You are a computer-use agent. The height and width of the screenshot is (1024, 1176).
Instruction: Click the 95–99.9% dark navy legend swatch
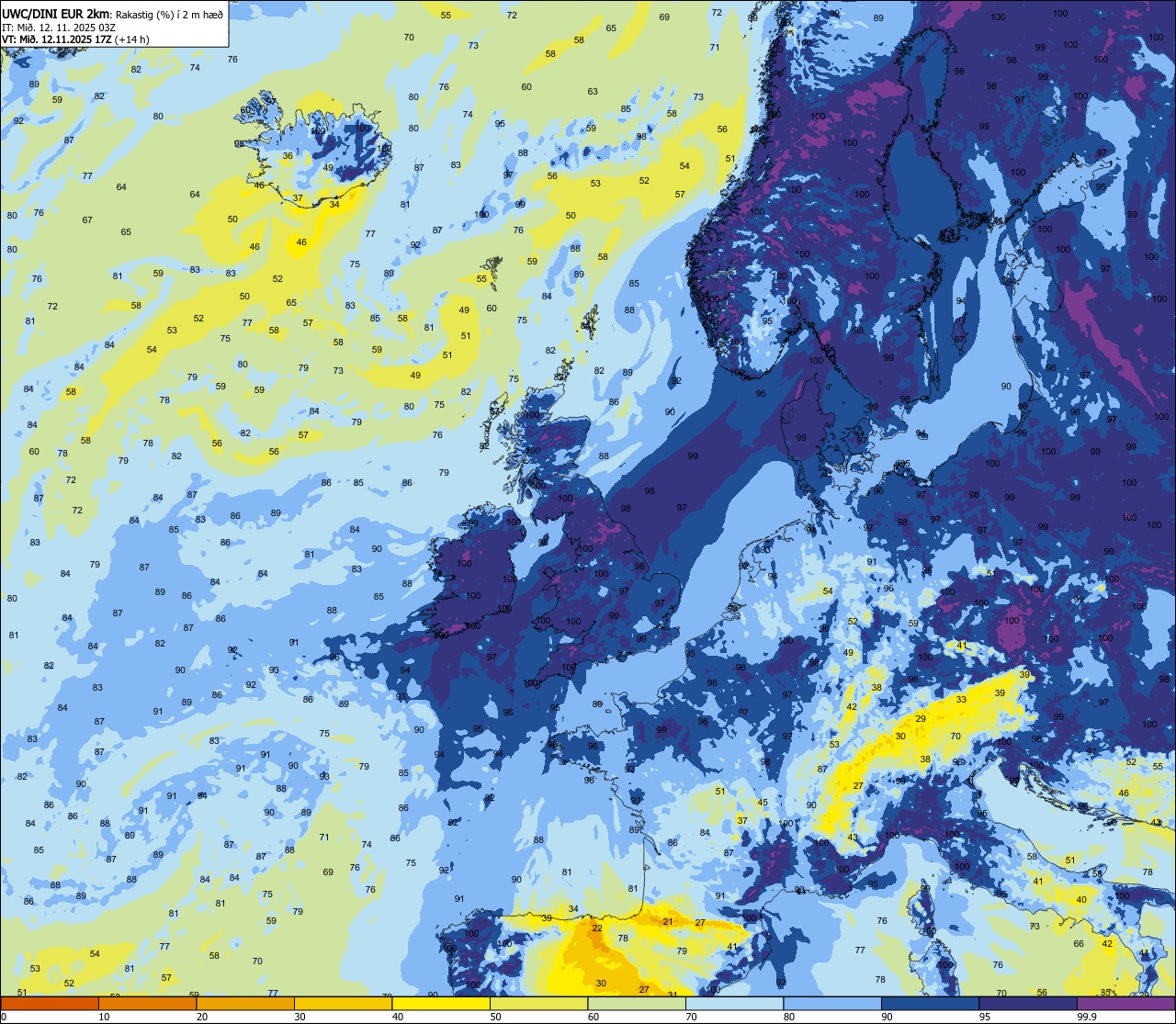pos(1028,1004)
